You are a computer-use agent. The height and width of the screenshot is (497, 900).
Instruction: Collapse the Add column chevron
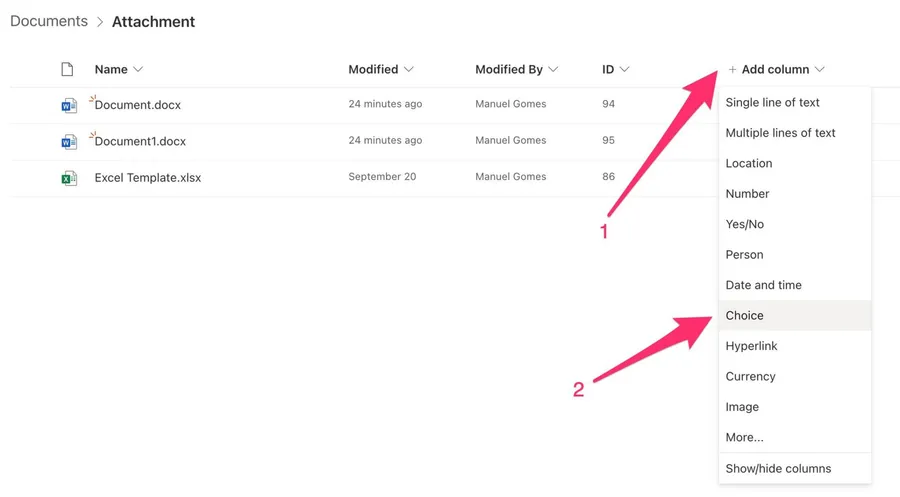click(820, 70)
